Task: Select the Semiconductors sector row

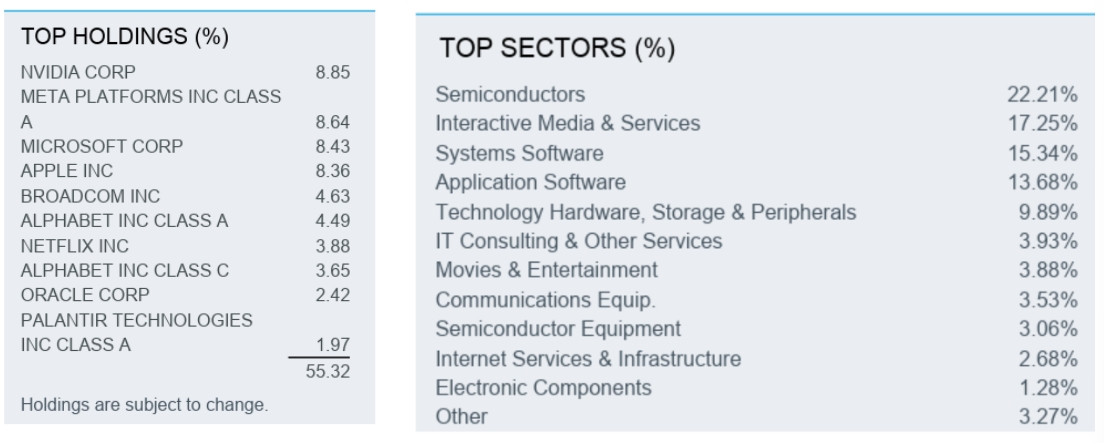Action: tap(510, 95)
